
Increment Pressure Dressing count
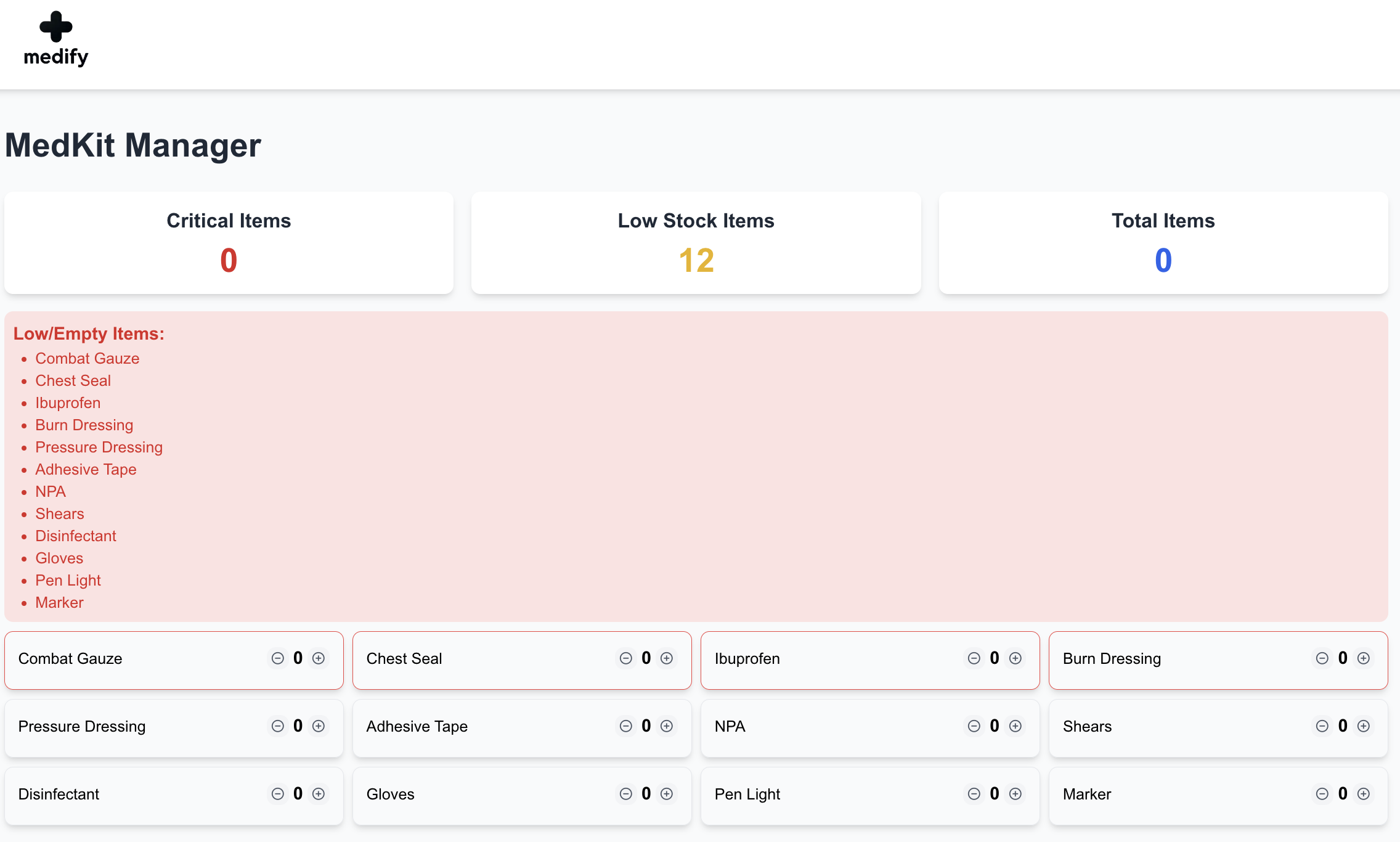(x=319, y=726)
